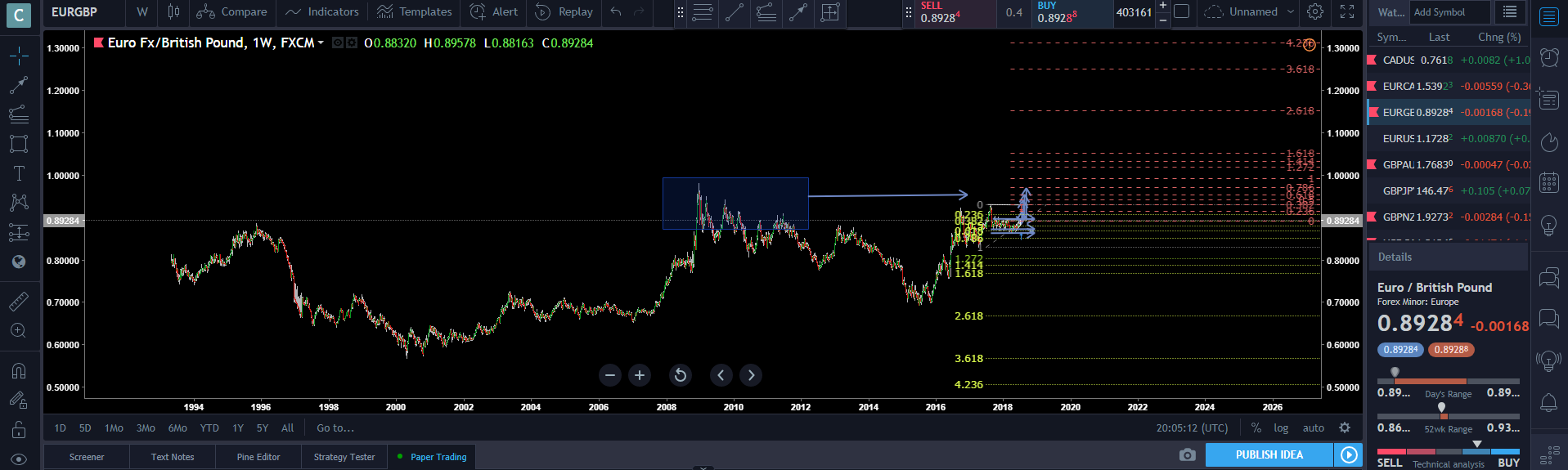Open the alerts alarm clock panel
This screenshot has height=470, width=1568.
(x=1549, y=56)
